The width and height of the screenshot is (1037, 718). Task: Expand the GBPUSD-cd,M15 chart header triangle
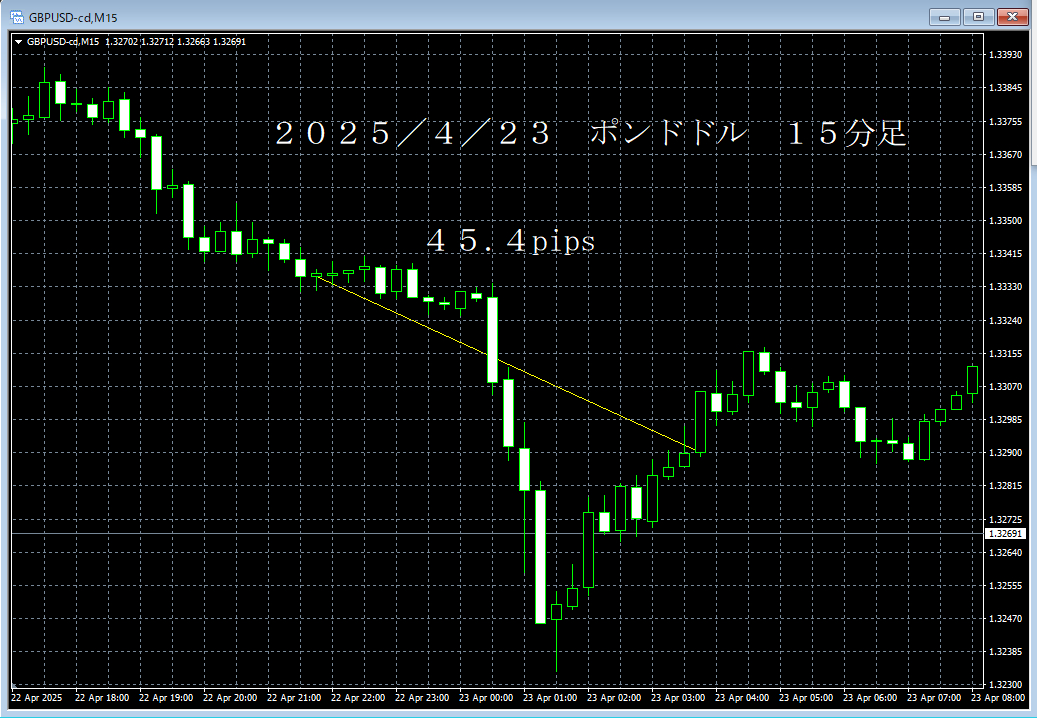[x=19, y=42]
